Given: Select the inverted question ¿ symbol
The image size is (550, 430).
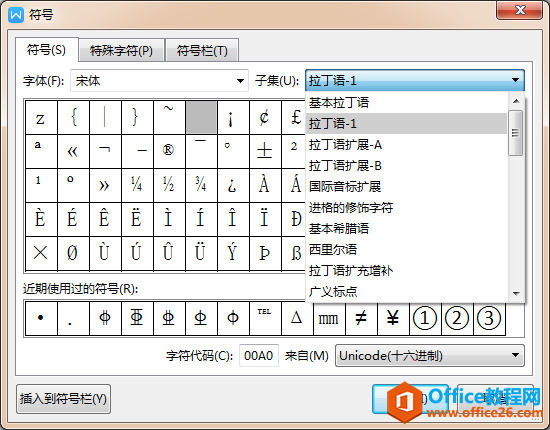Looking at the screenshot, I should point(233,185).
